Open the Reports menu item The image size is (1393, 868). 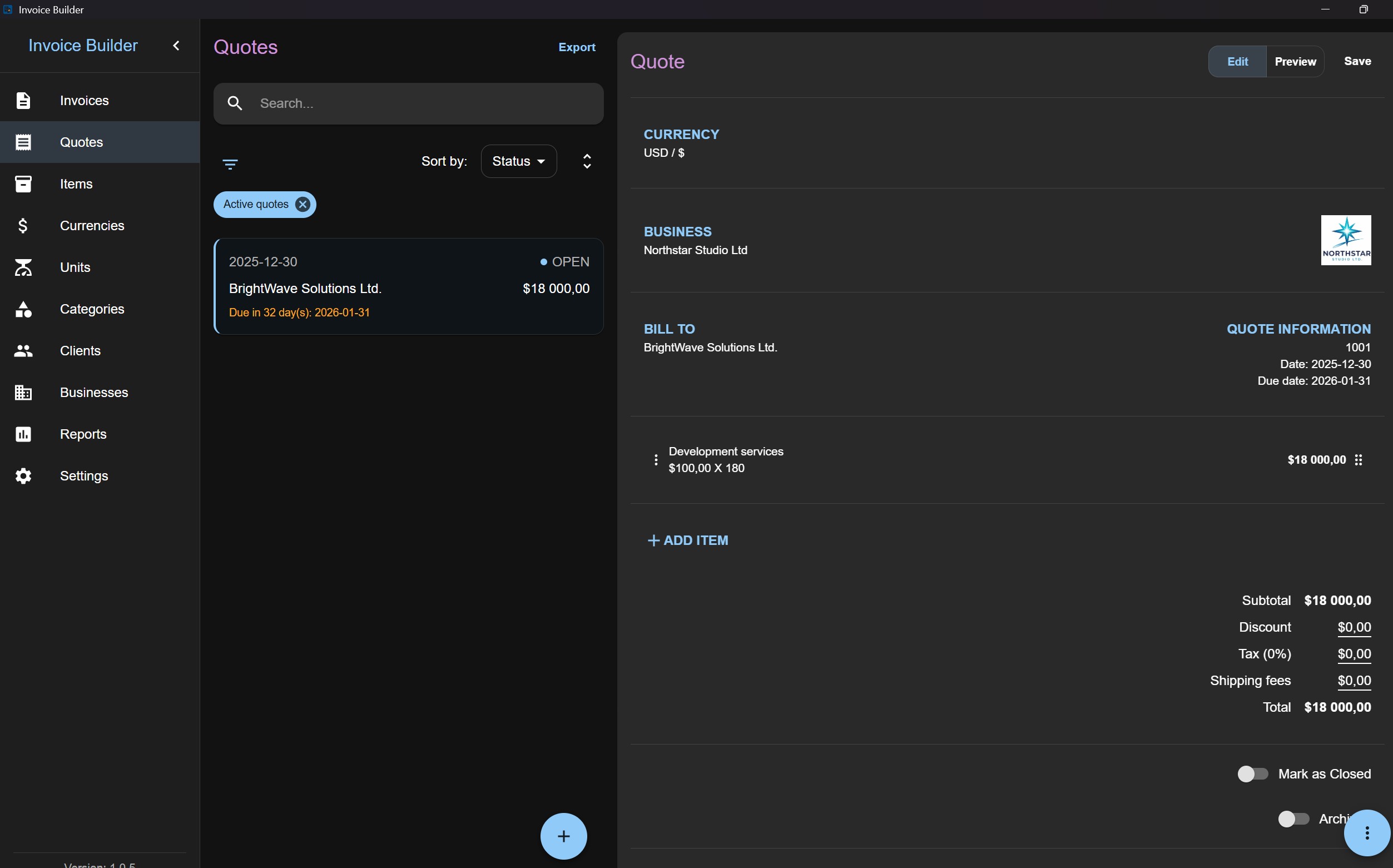coord(100,435)
